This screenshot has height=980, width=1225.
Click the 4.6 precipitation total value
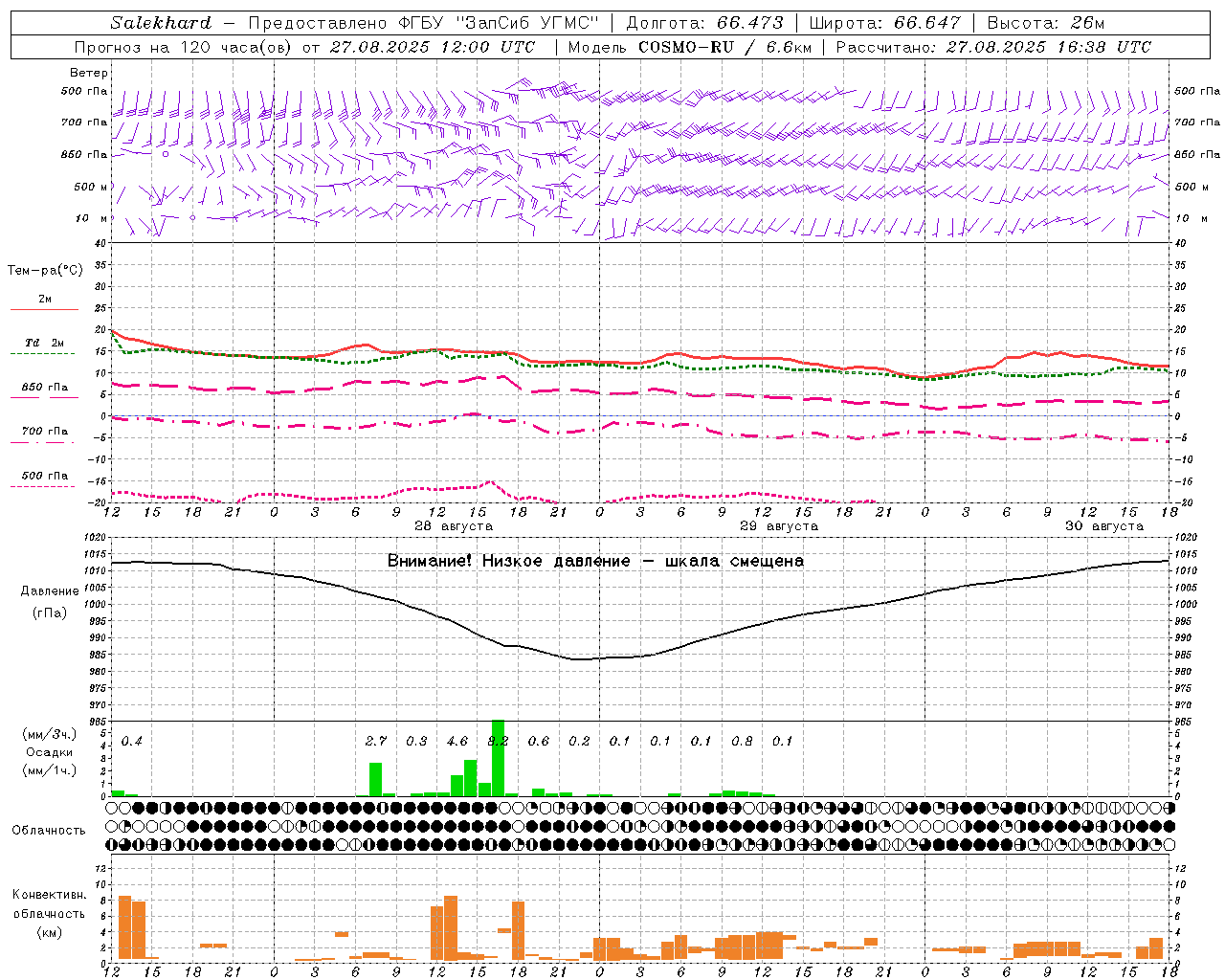coord(457,741)
